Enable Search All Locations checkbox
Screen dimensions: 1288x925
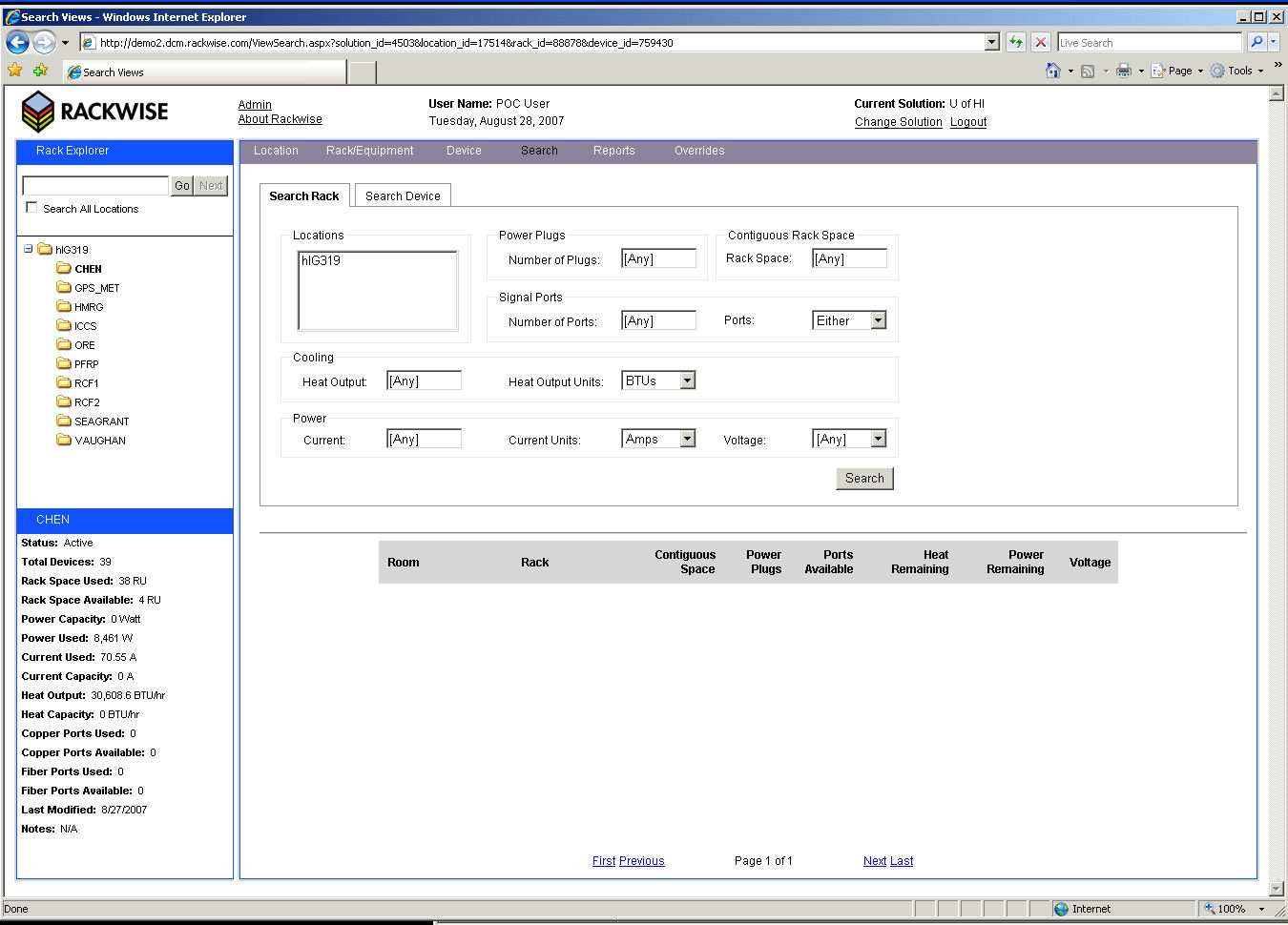(32, 208)
